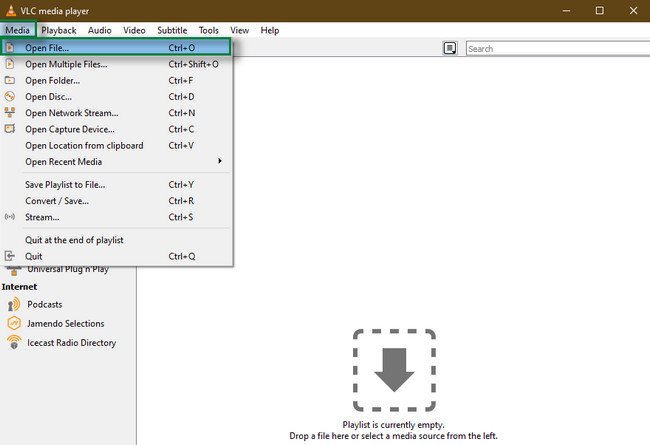Click the drop-file arrow placeholder
650x445 pixels.
click(394, 370)
